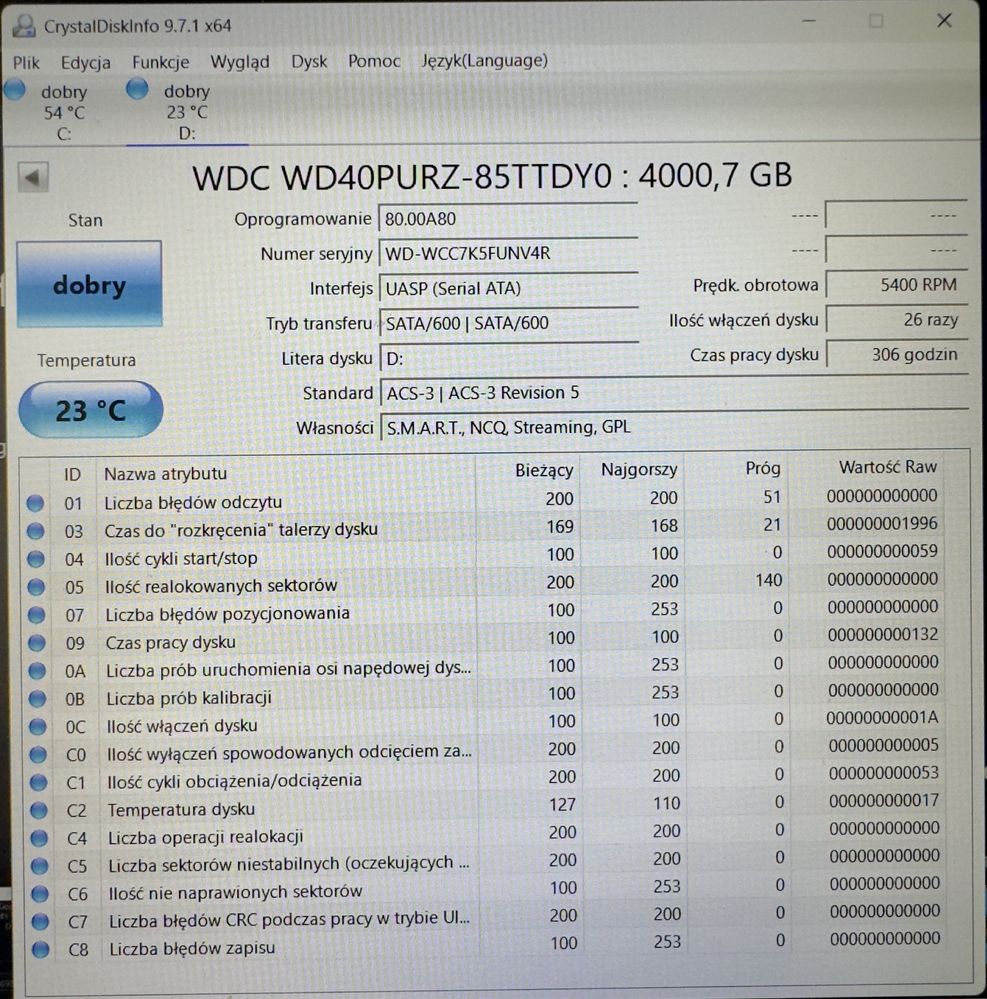This screenshot has width=987, height=999.
Task: Click status orb for attribute C5 pending sectors
Action: coord(40,866)
